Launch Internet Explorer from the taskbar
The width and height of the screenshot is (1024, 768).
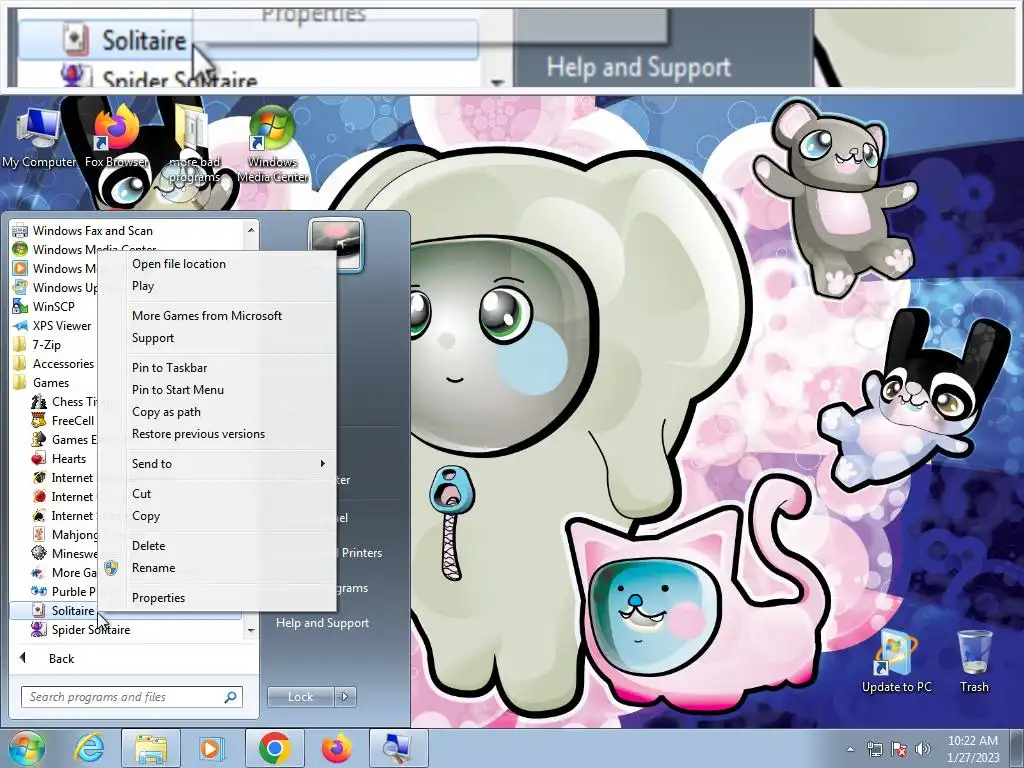[x=89, y=748]
